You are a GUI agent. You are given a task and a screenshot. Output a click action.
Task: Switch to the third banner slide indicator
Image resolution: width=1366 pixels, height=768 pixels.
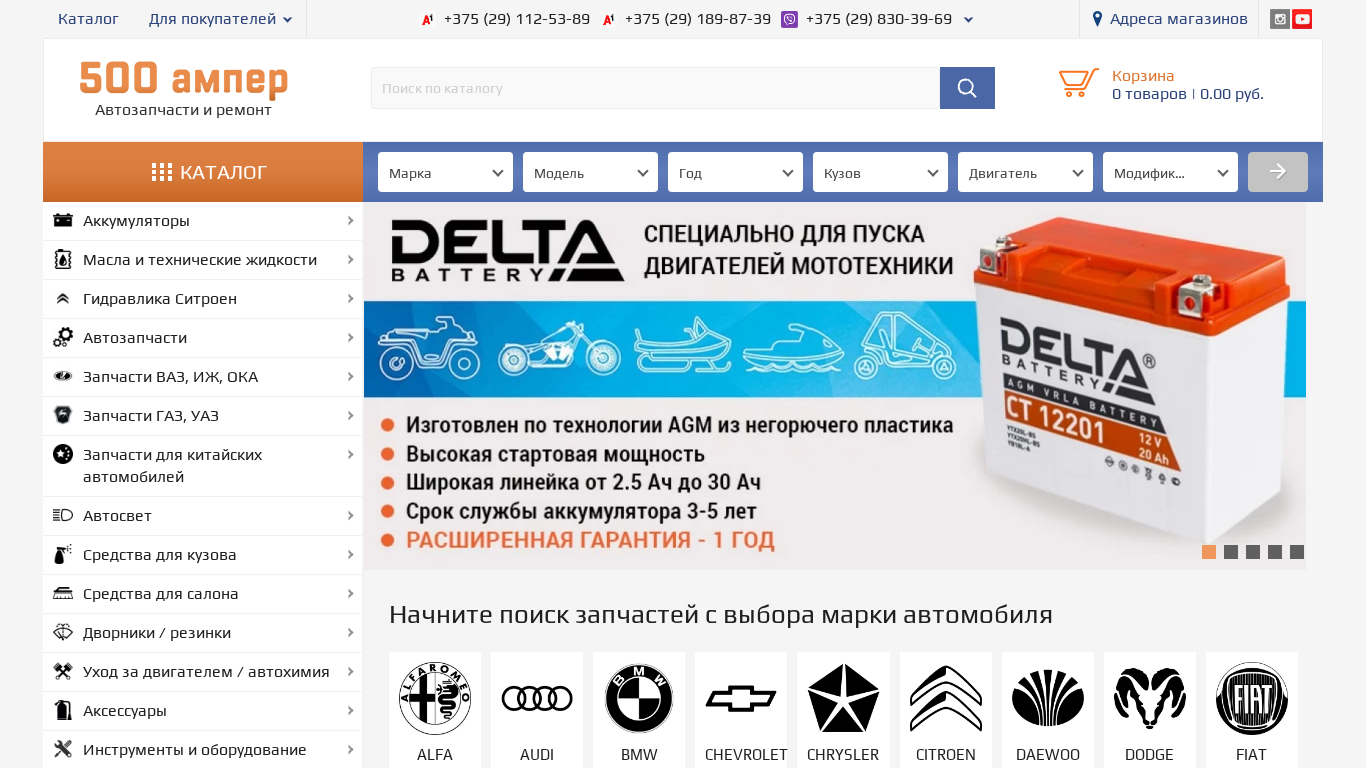[1253, 552]
